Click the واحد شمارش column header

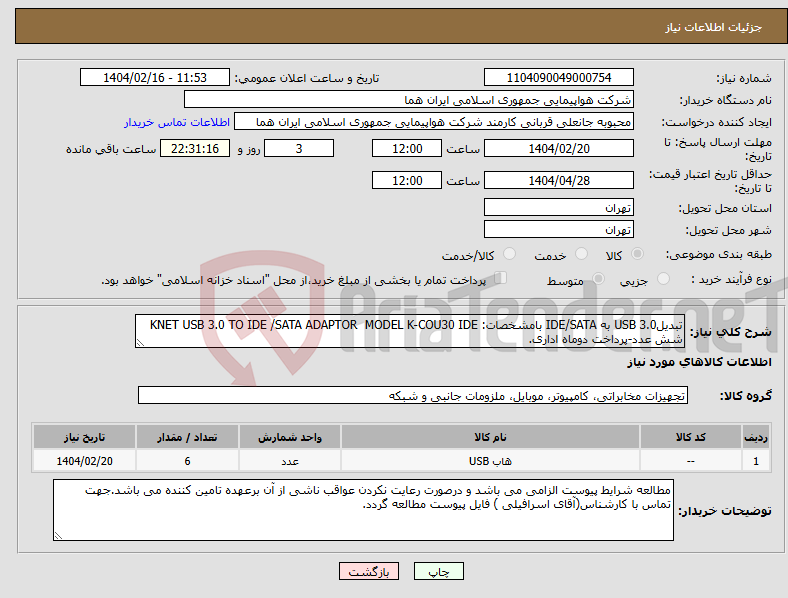point(290,437)
